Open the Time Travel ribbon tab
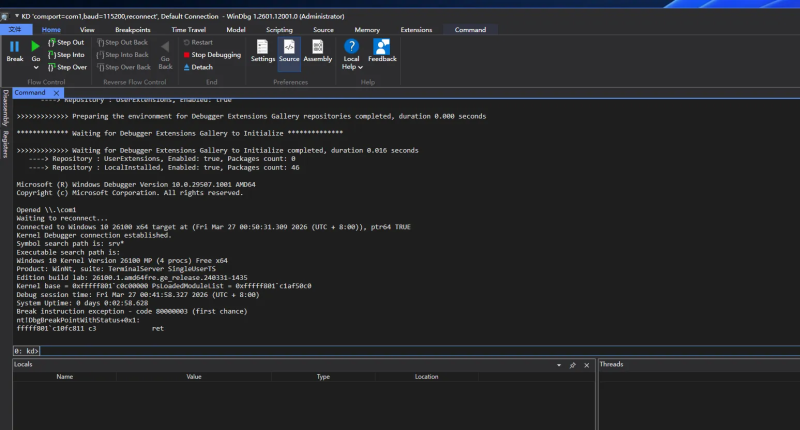 (x=187, y=30)
